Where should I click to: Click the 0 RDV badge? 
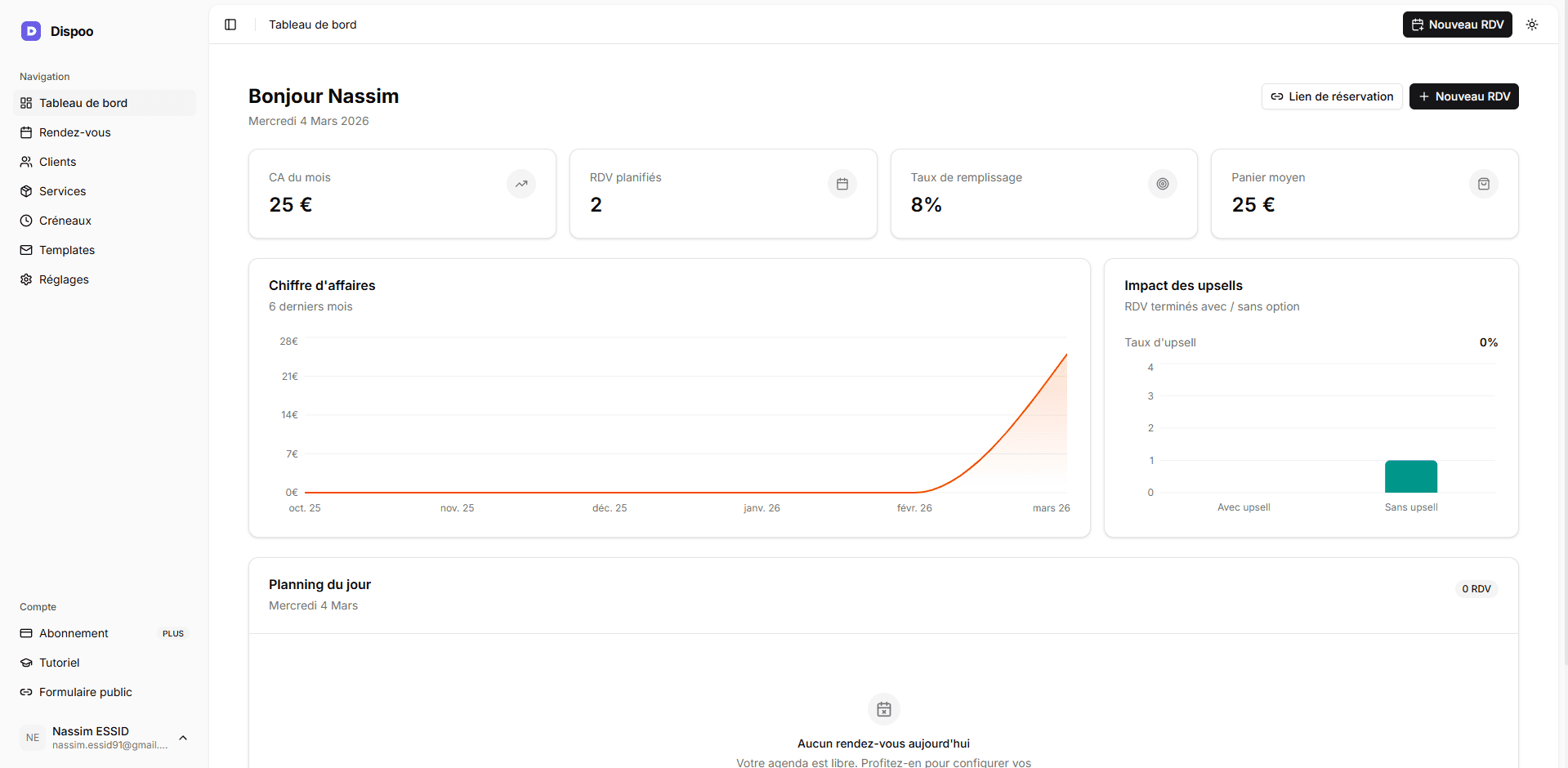(x=1476, y=589)
